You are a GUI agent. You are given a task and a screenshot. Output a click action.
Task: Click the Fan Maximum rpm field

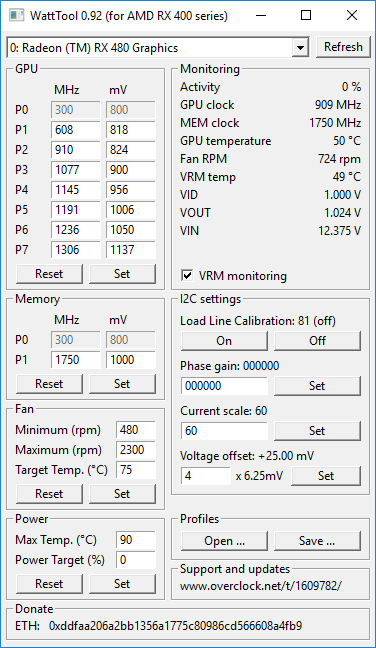(x=136, y=450)
